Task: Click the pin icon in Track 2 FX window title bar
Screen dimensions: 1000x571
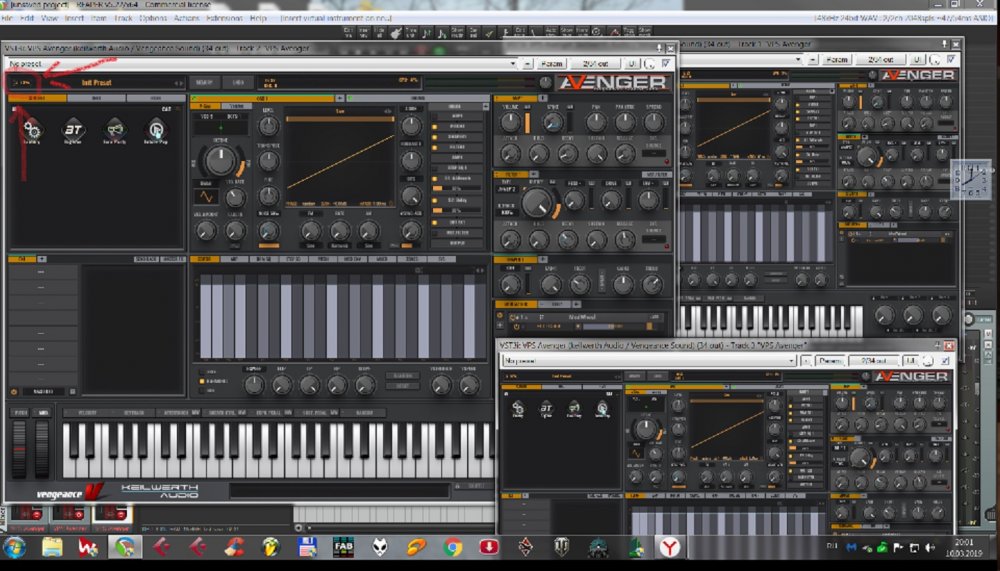Action: click(659, 48)
